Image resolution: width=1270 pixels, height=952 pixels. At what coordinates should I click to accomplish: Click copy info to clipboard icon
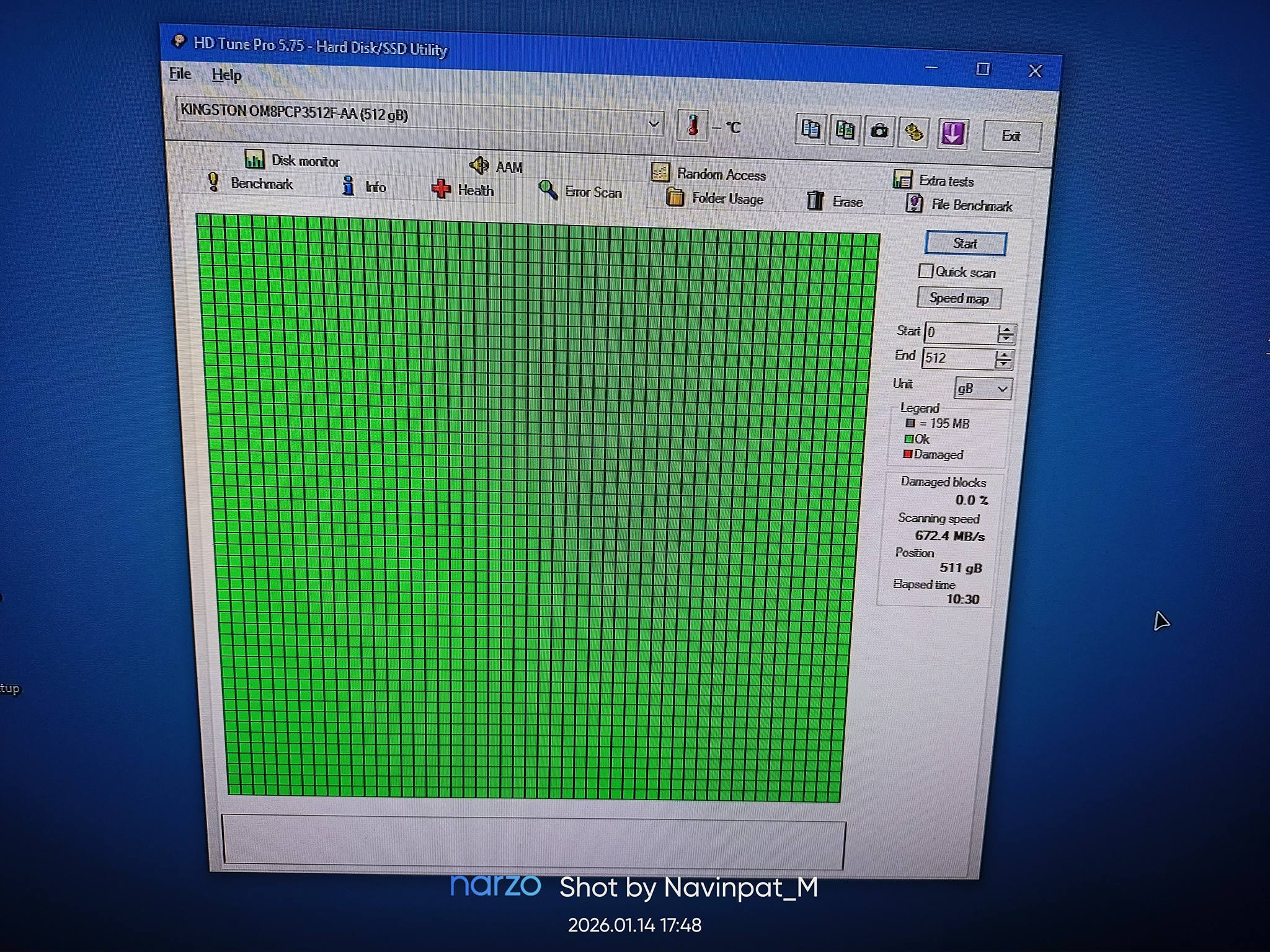tap(810, 130)
